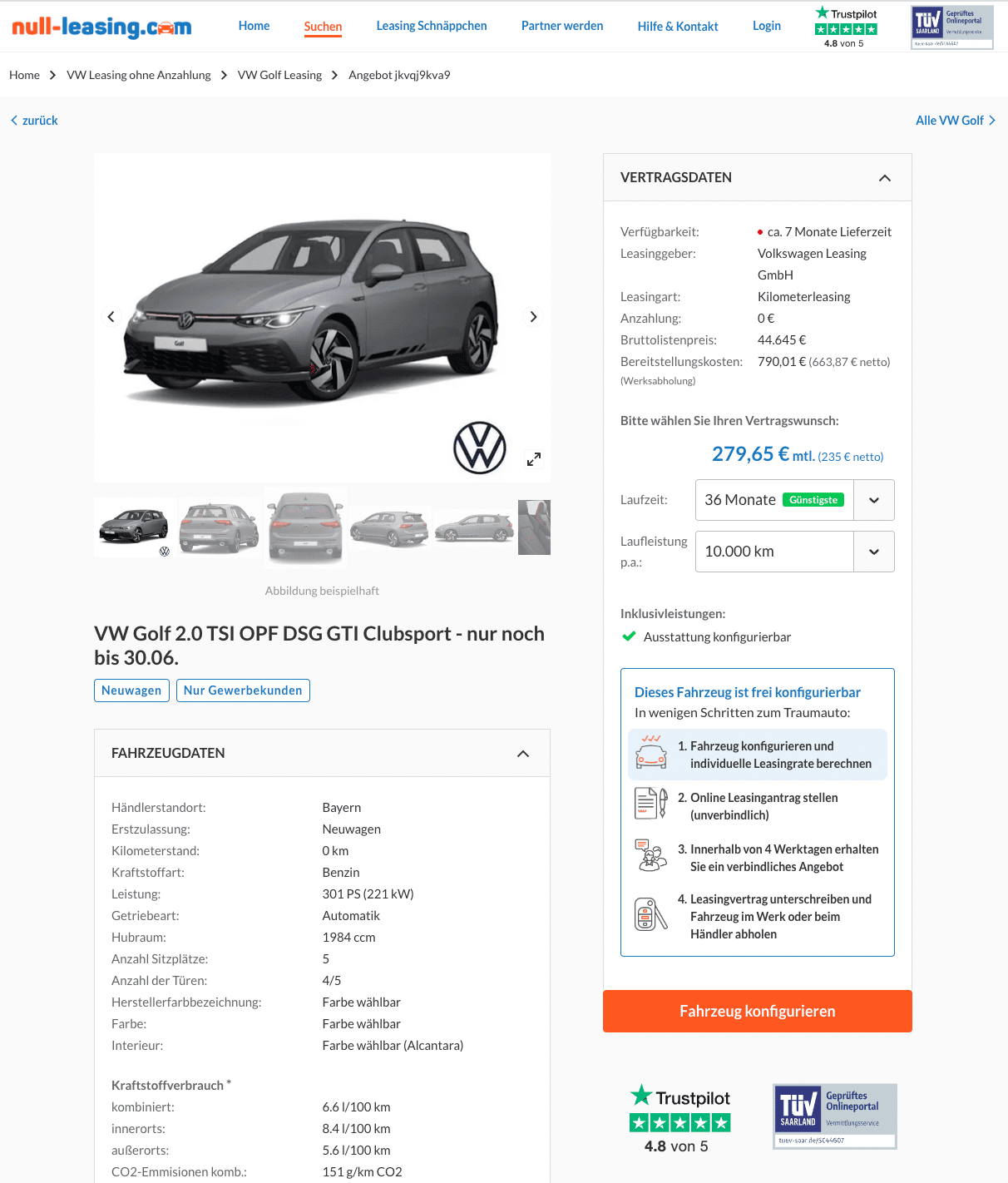Screen dimensions: 1008x1183
Task: Open the large Trustpilot badge below button
Action: pos(679,1119)
